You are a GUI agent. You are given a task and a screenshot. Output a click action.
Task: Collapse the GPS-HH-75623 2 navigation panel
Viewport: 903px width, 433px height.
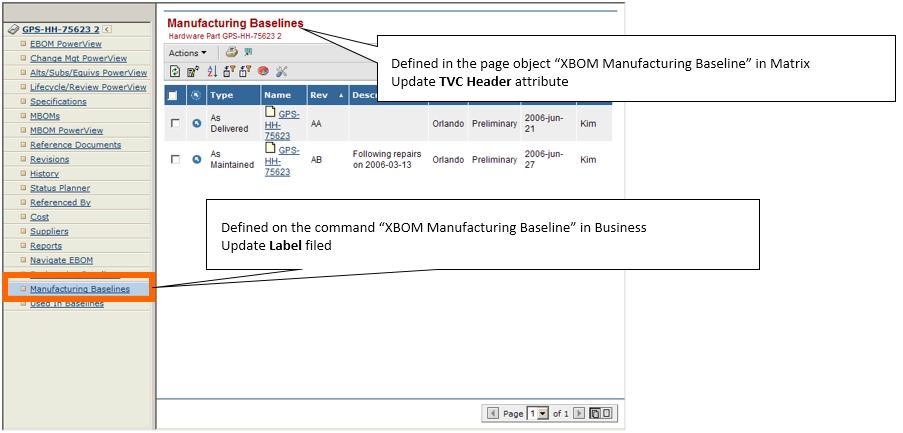pos(107,30)
